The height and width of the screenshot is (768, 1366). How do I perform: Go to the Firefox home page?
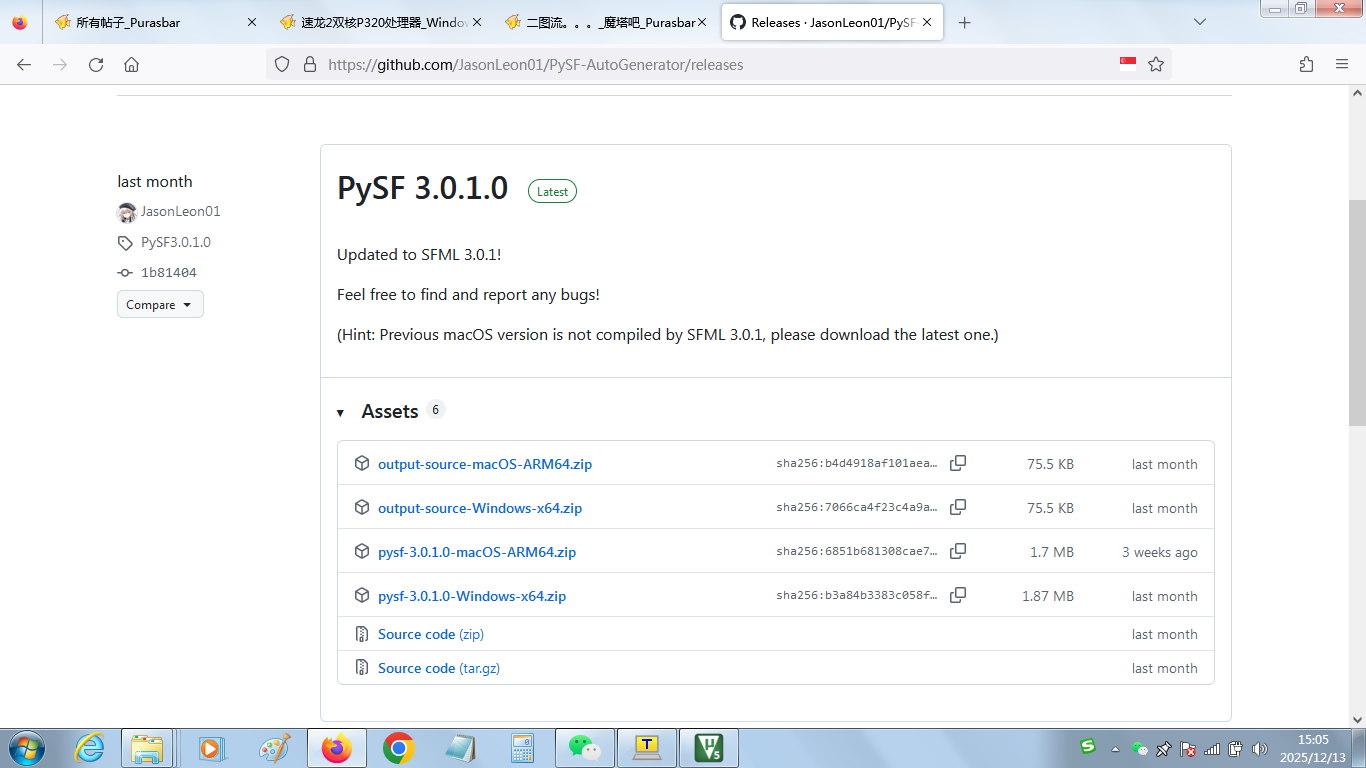pos(131,64)
